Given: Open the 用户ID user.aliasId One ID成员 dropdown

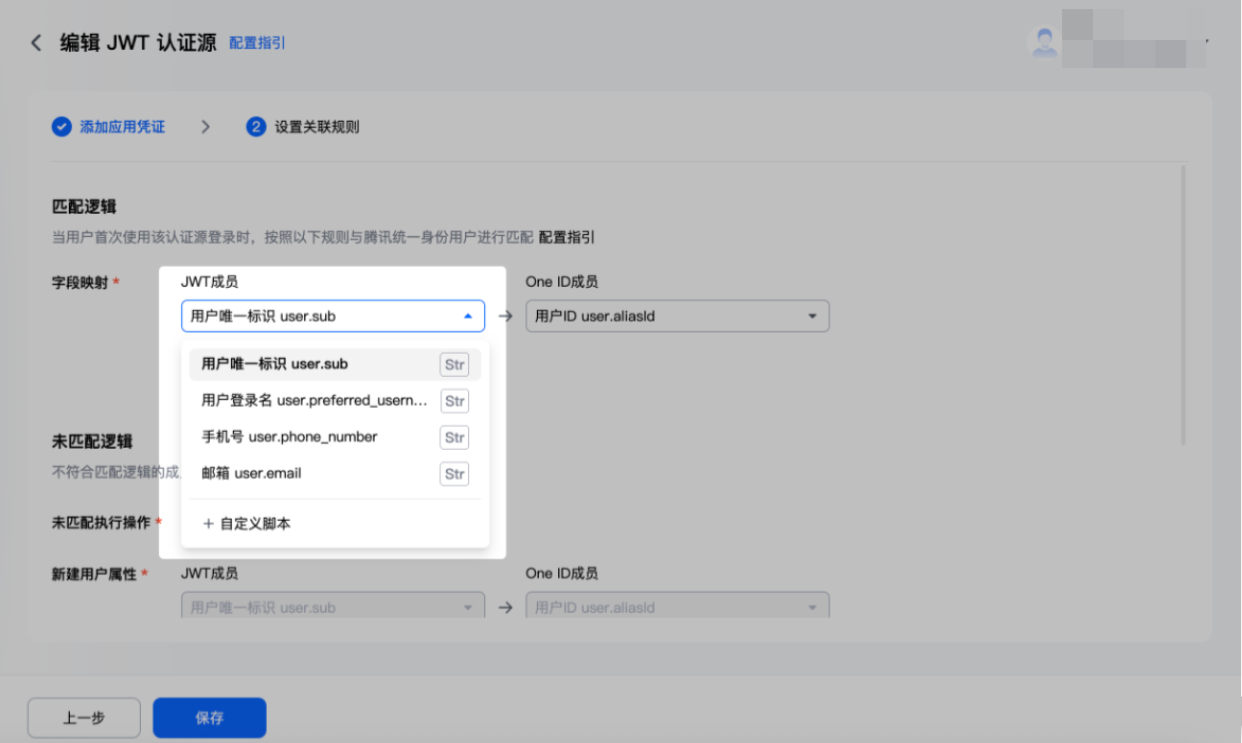Looking at the screenshot, I should point(678,316).
